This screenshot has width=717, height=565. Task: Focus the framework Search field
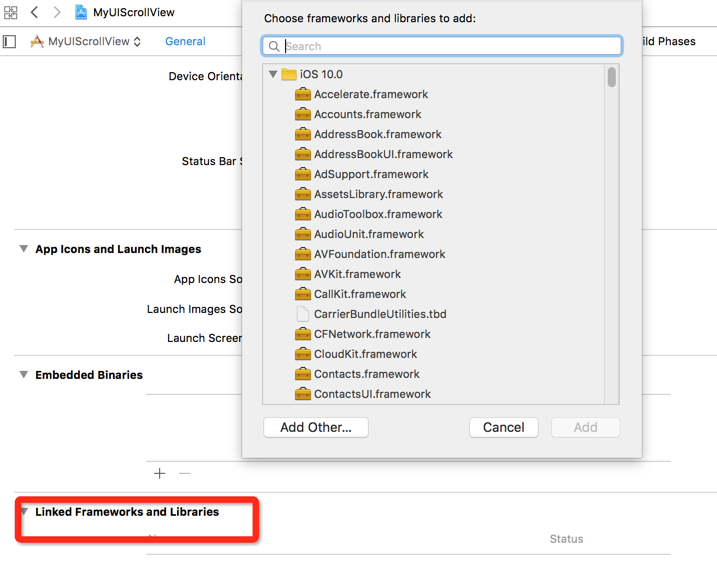tap(442, 46)
